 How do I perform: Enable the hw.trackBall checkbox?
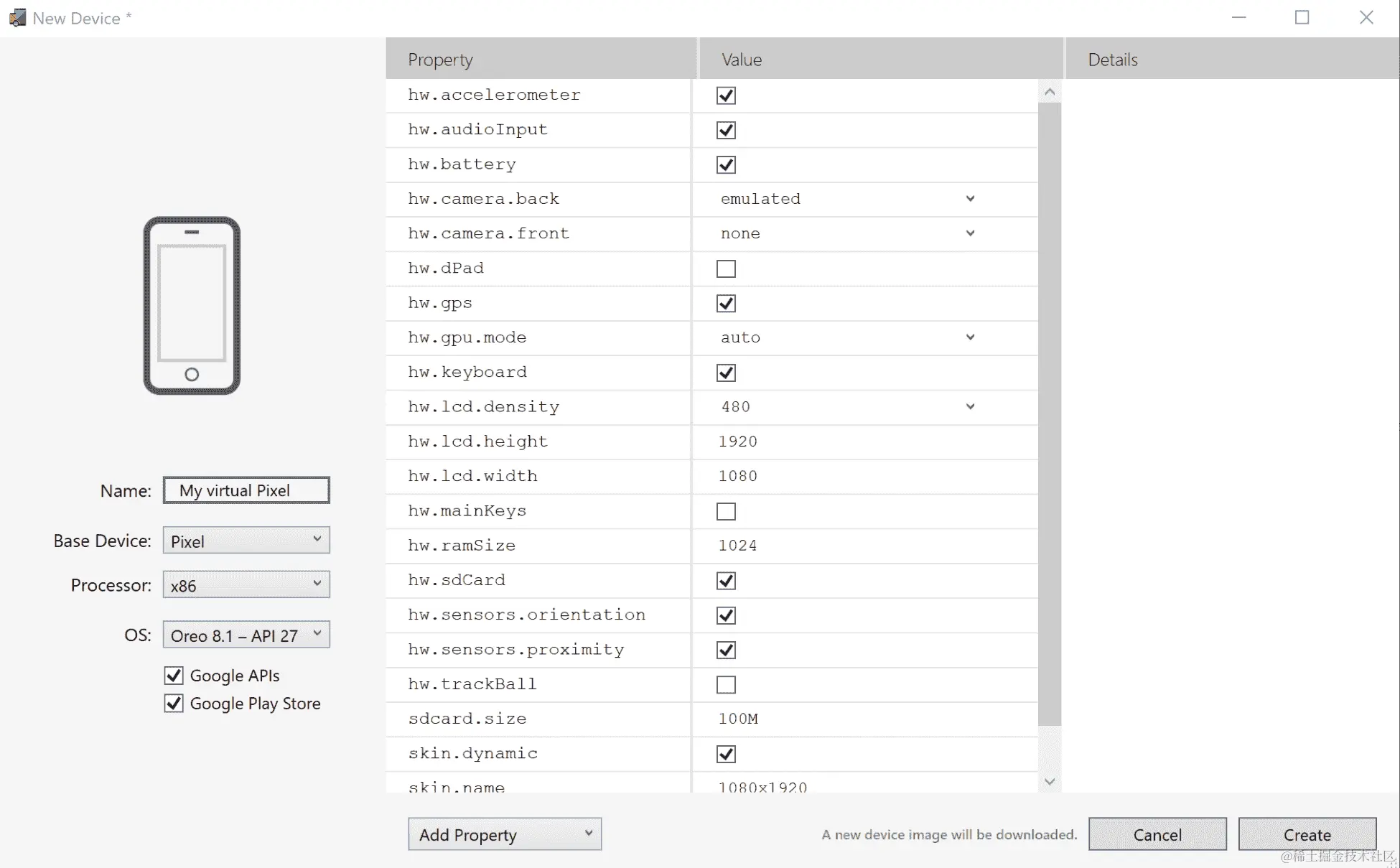tap(726, 684)
